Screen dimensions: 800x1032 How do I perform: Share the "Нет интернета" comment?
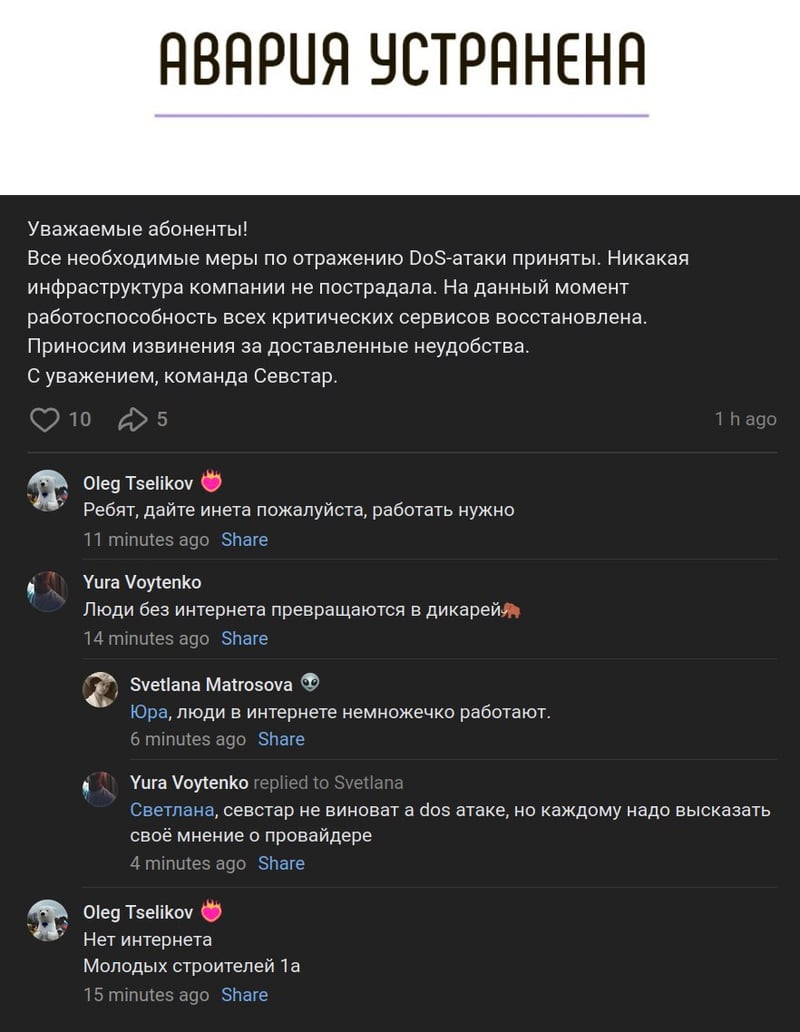point(244,995)
